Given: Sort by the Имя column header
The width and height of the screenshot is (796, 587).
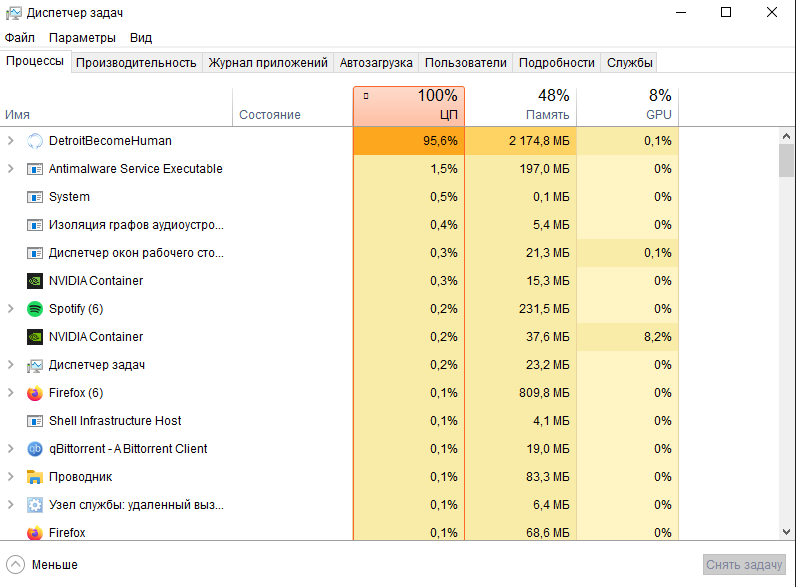Looking at the screenshot, I should tap(116, 107).
